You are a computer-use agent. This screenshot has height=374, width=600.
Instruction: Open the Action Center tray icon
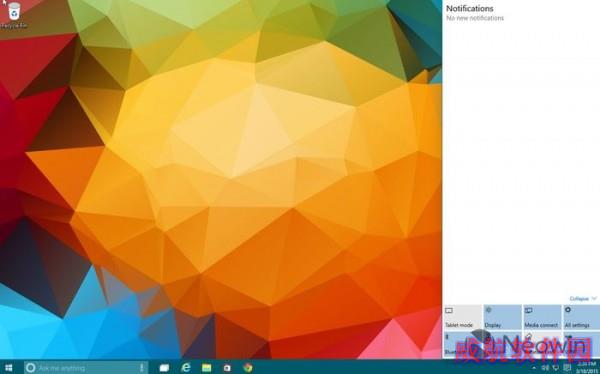(568, 368)
